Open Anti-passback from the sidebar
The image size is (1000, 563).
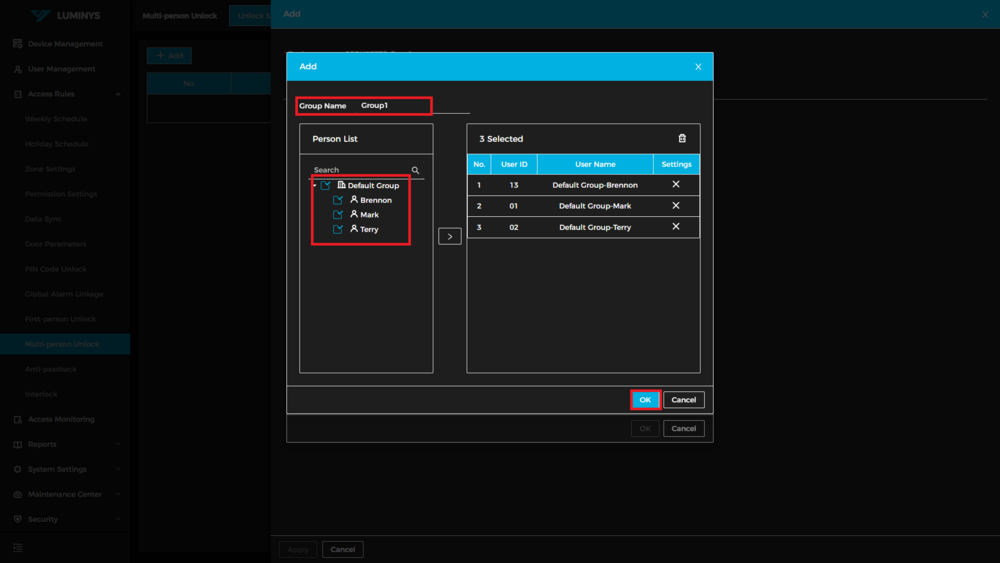pos(51,369)
